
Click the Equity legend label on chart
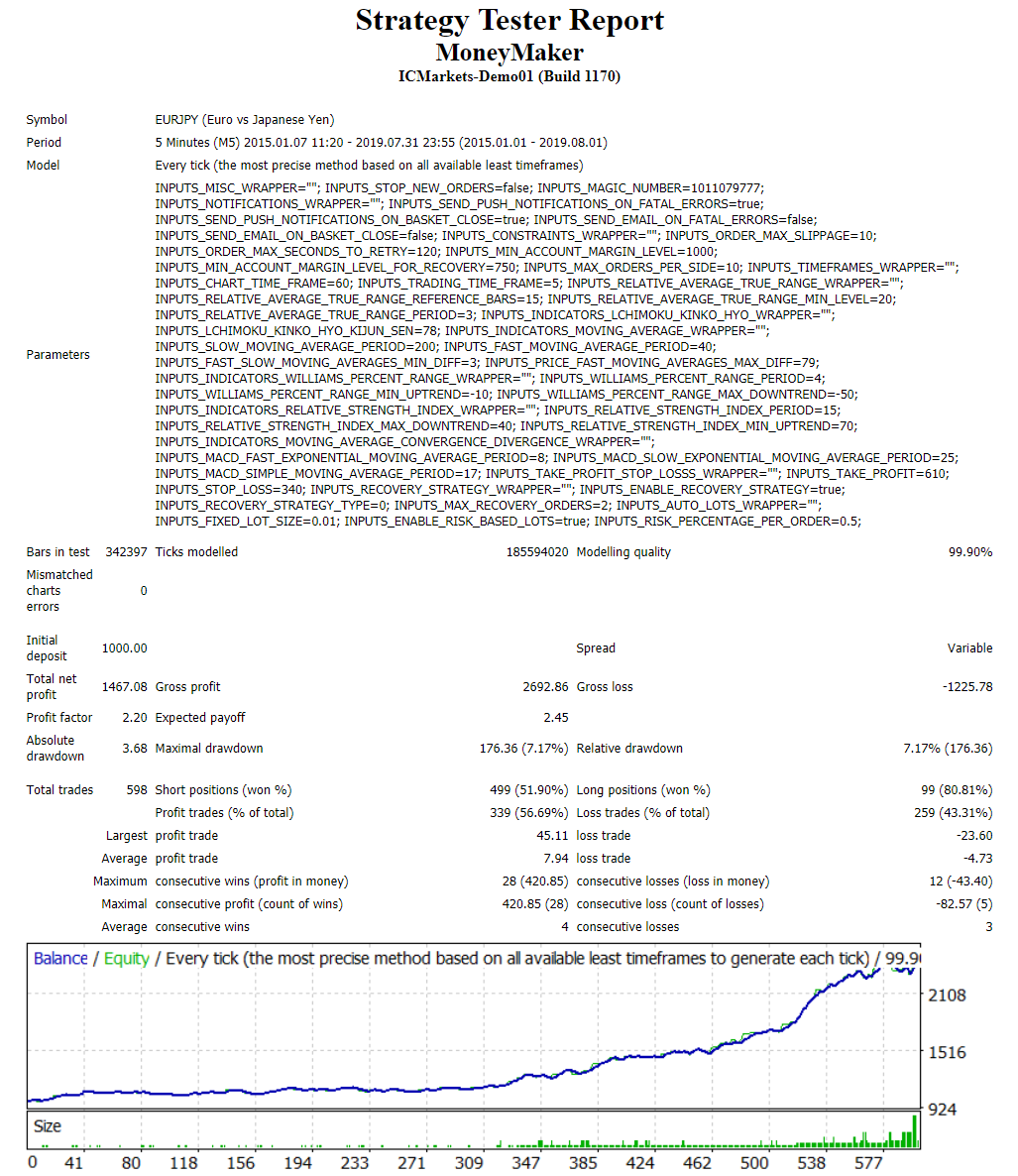pyautogui.click(x=127, y=959)
